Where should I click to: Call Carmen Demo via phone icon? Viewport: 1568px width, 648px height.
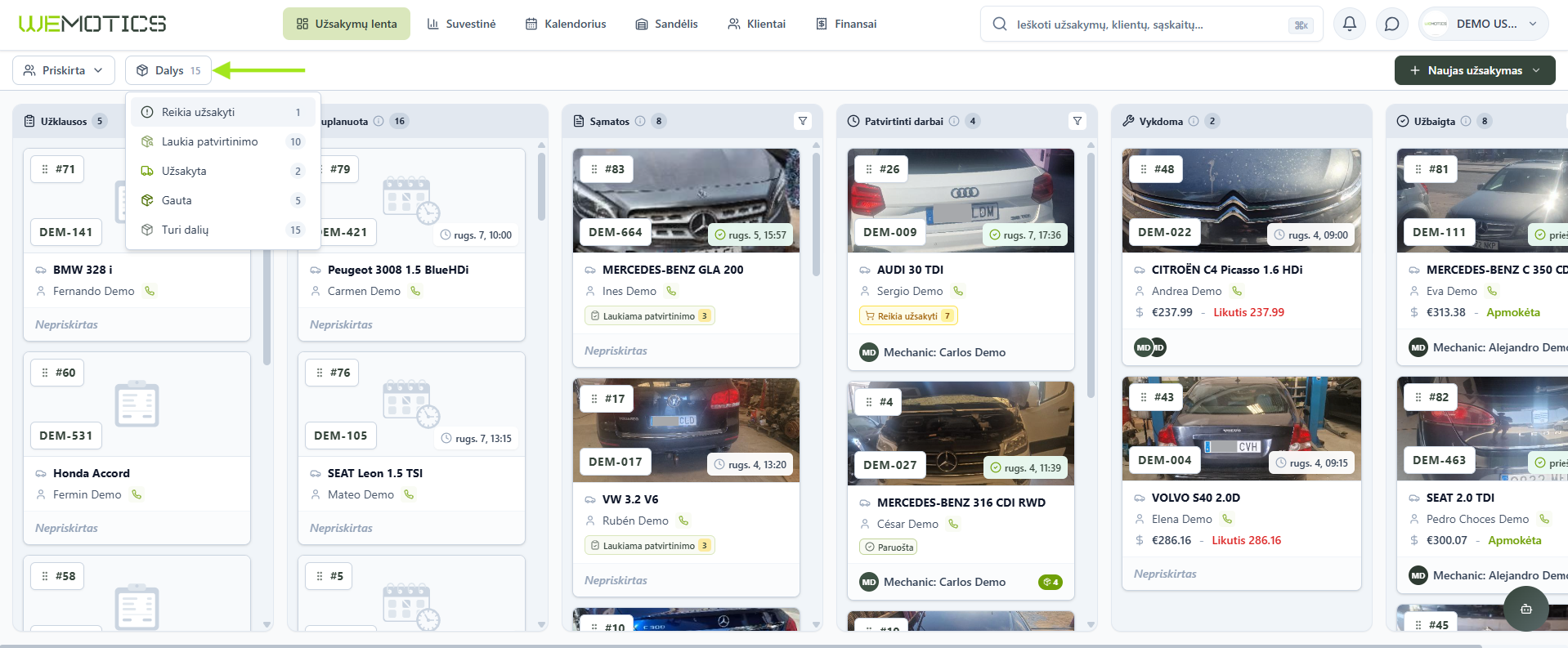415,291
